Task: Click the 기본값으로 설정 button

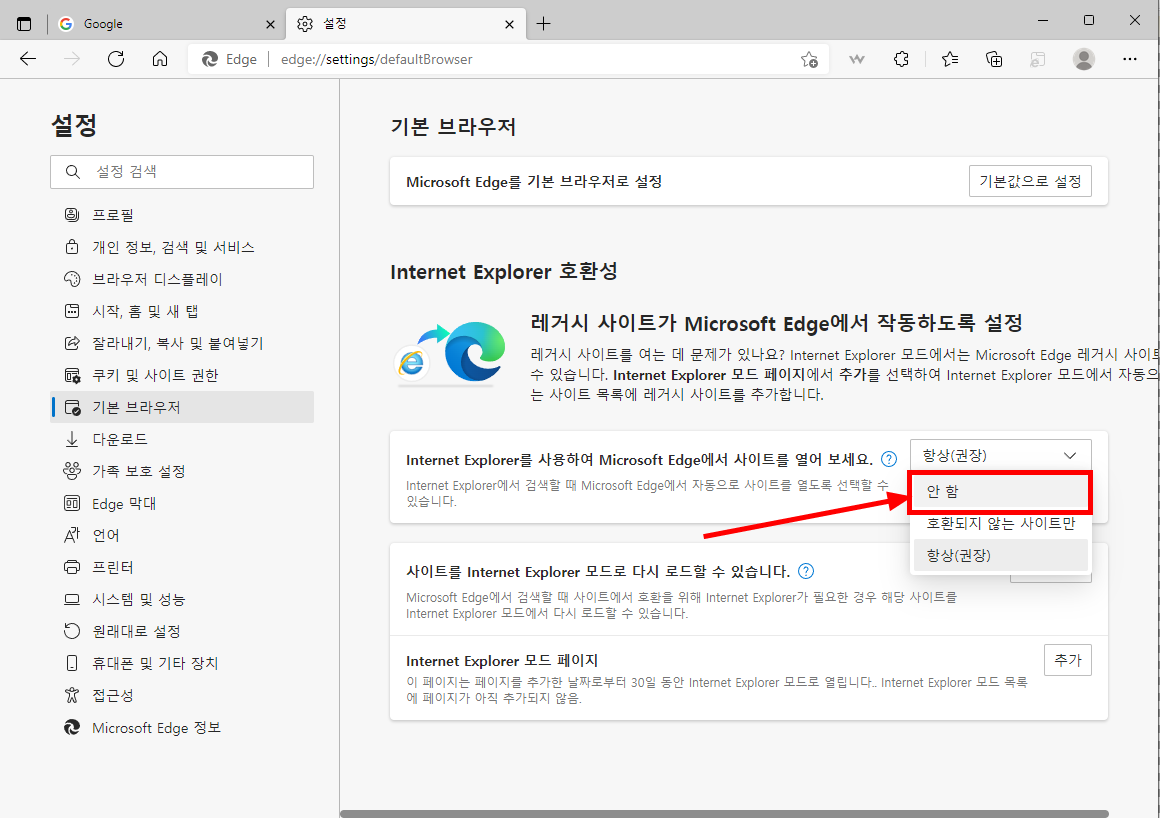Action: coord(1030,181)
